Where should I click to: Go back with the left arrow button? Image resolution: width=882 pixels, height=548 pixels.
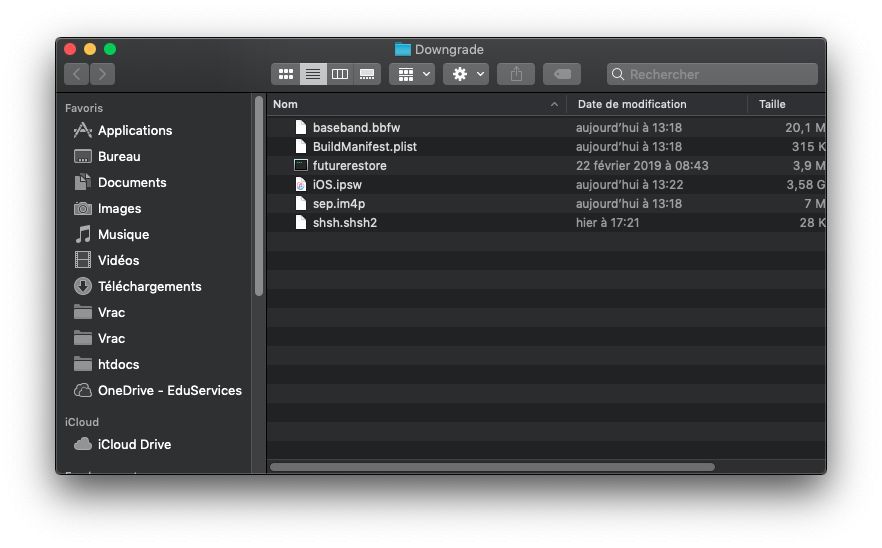point(77,74)
